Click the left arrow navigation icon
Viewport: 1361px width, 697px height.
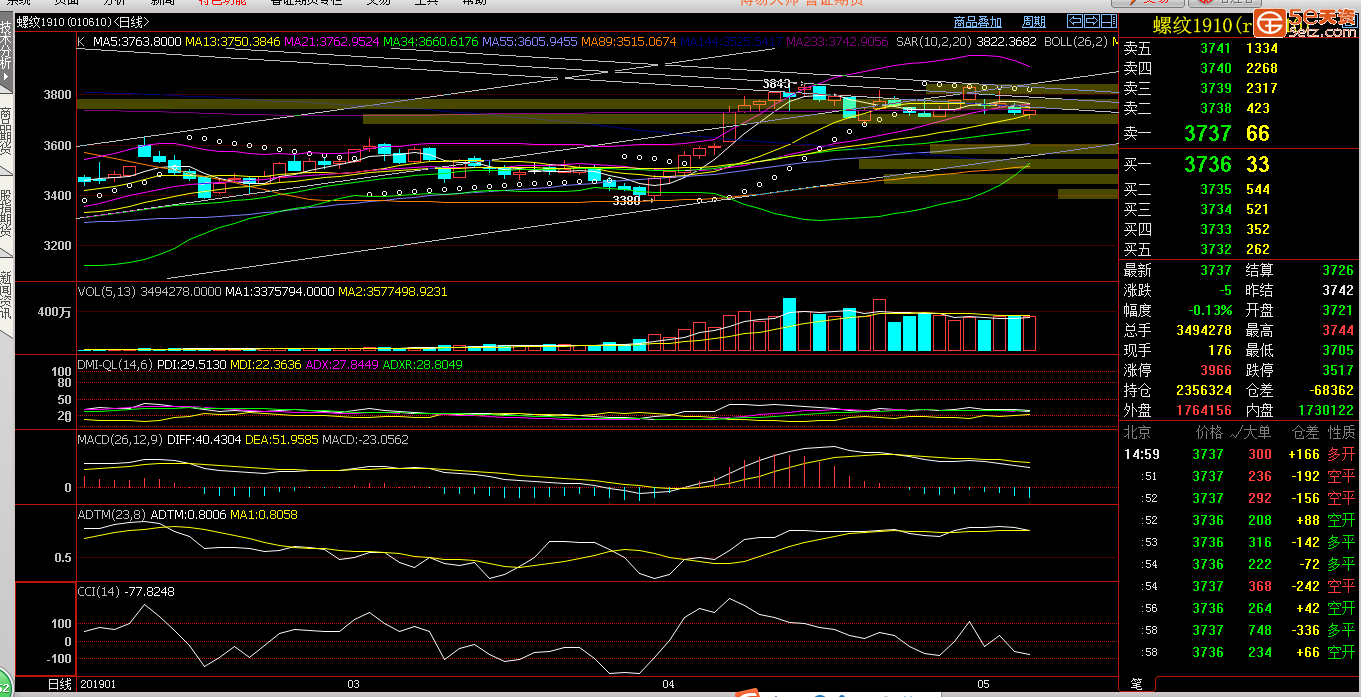pos(1075,21)
